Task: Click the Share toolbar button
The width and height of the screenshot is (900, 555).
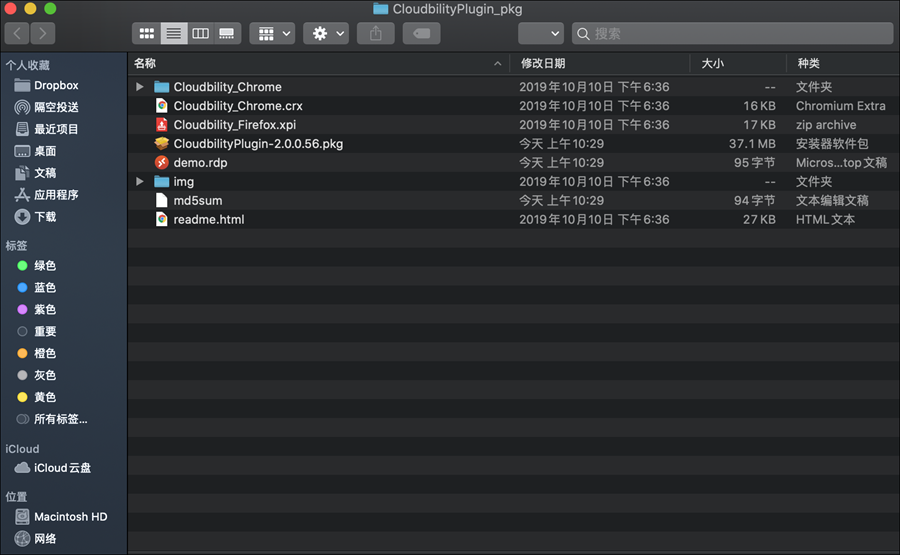Action: 376,33
